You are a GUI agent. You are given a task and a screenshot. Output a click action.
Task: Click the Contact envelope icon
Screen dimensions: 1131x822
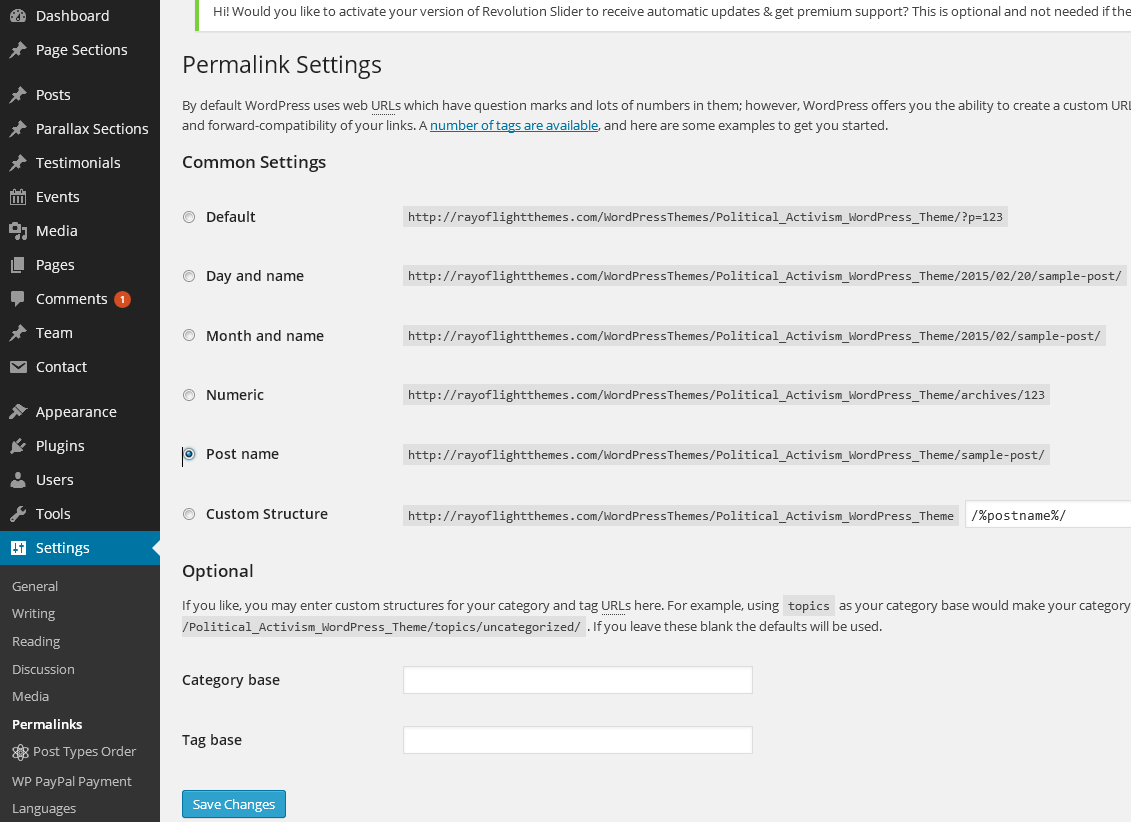[x=18, y=367]
